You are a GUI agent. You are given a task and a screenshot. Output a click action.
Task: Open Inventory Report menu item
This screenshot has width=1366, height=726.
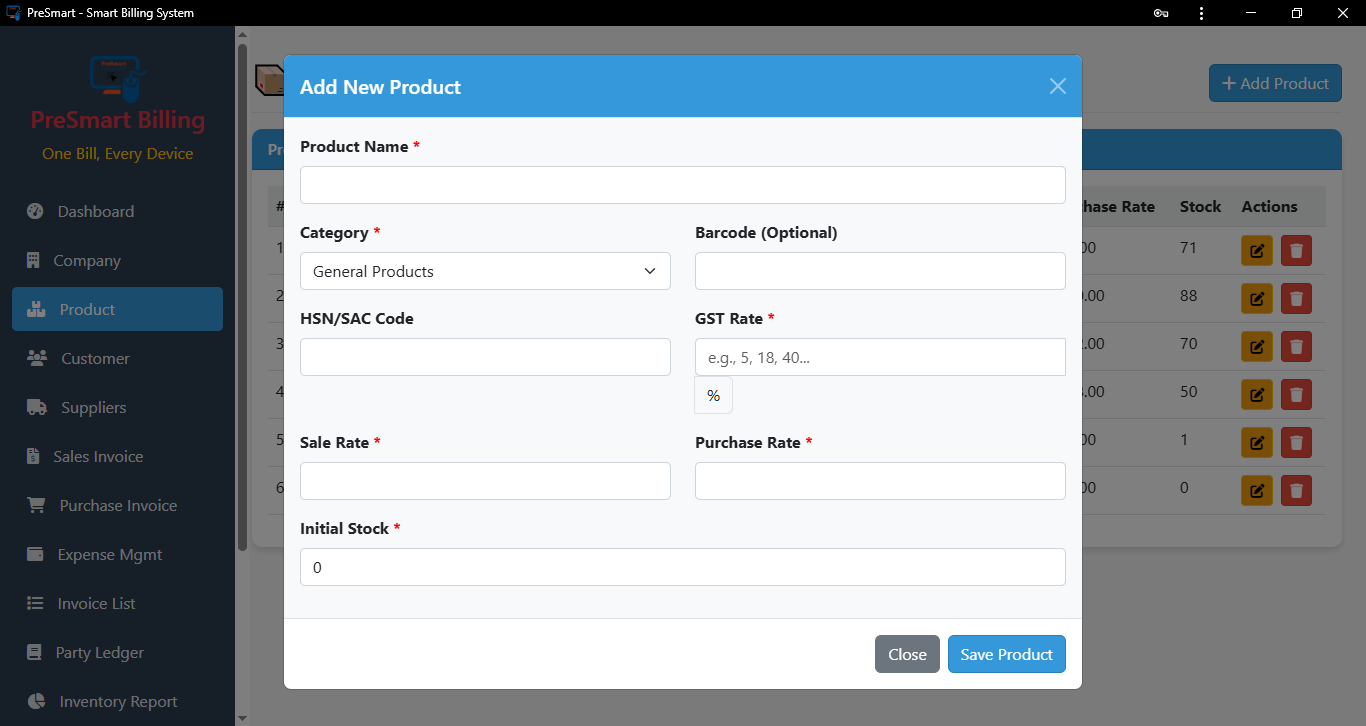pos(118,701)
